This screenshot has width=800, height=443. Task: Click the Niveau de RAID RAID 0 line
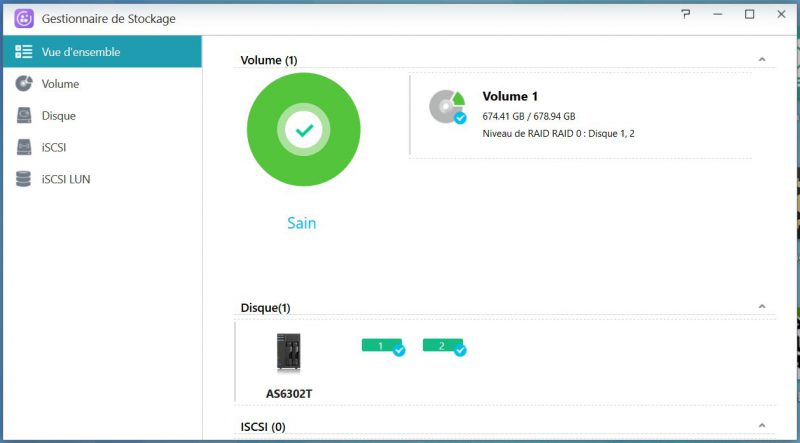(x=559, y=134)
